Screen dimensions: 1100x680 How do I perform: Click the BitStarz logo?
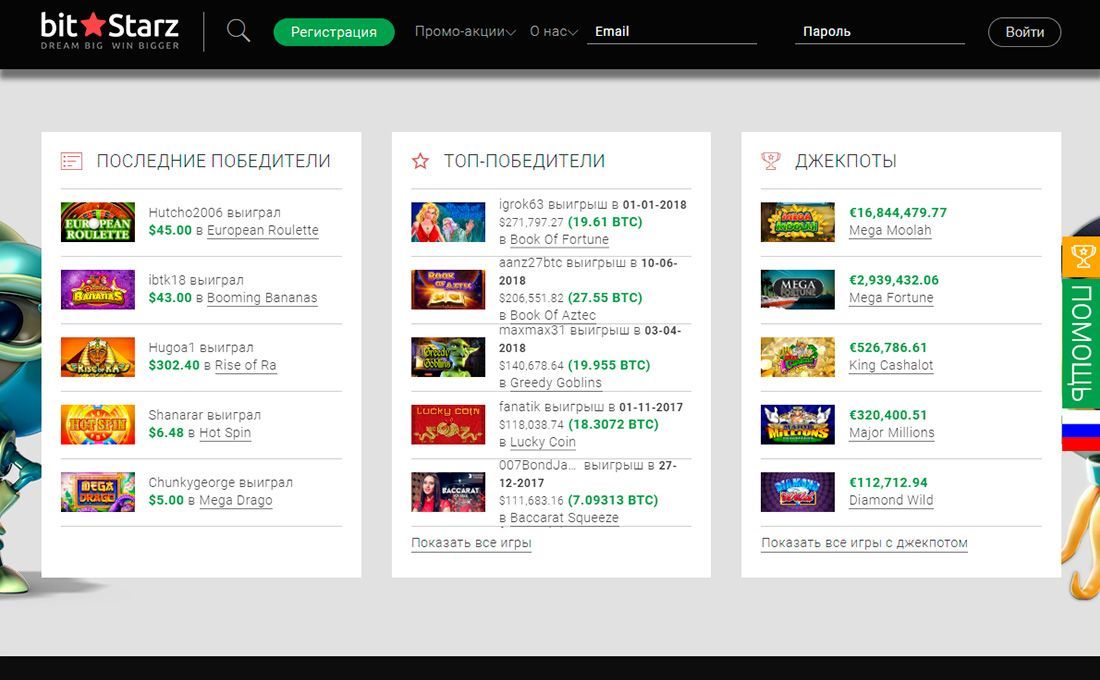pos(109,31)
